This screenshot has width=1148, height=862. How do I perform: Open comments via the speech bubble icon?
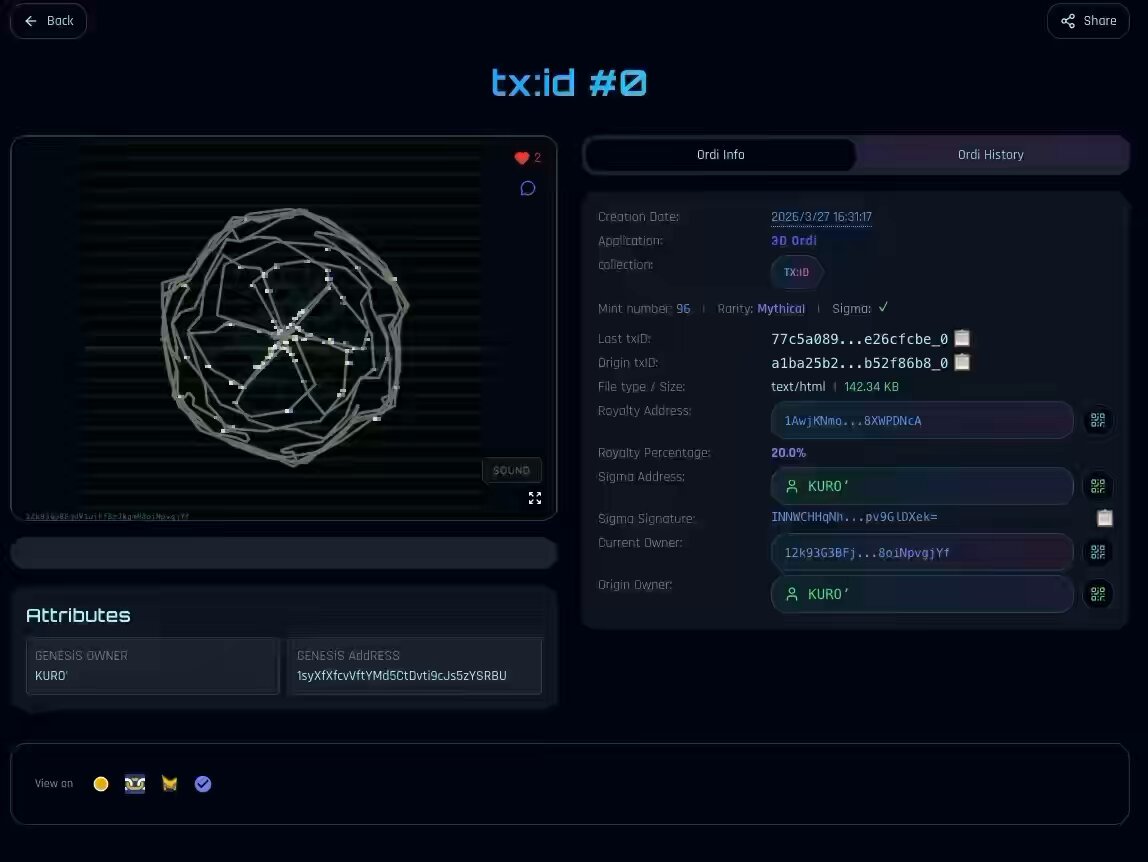tap(527, 189)
